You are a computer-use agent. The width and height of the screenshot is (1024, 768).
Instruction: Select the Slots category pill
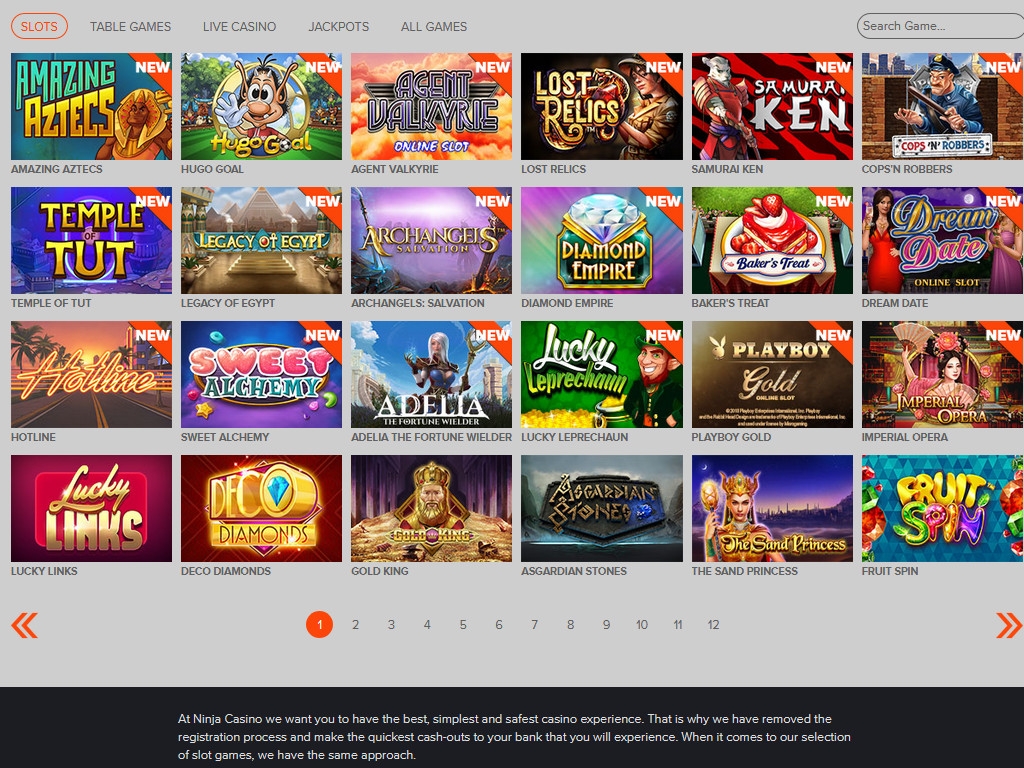(39, 26)
